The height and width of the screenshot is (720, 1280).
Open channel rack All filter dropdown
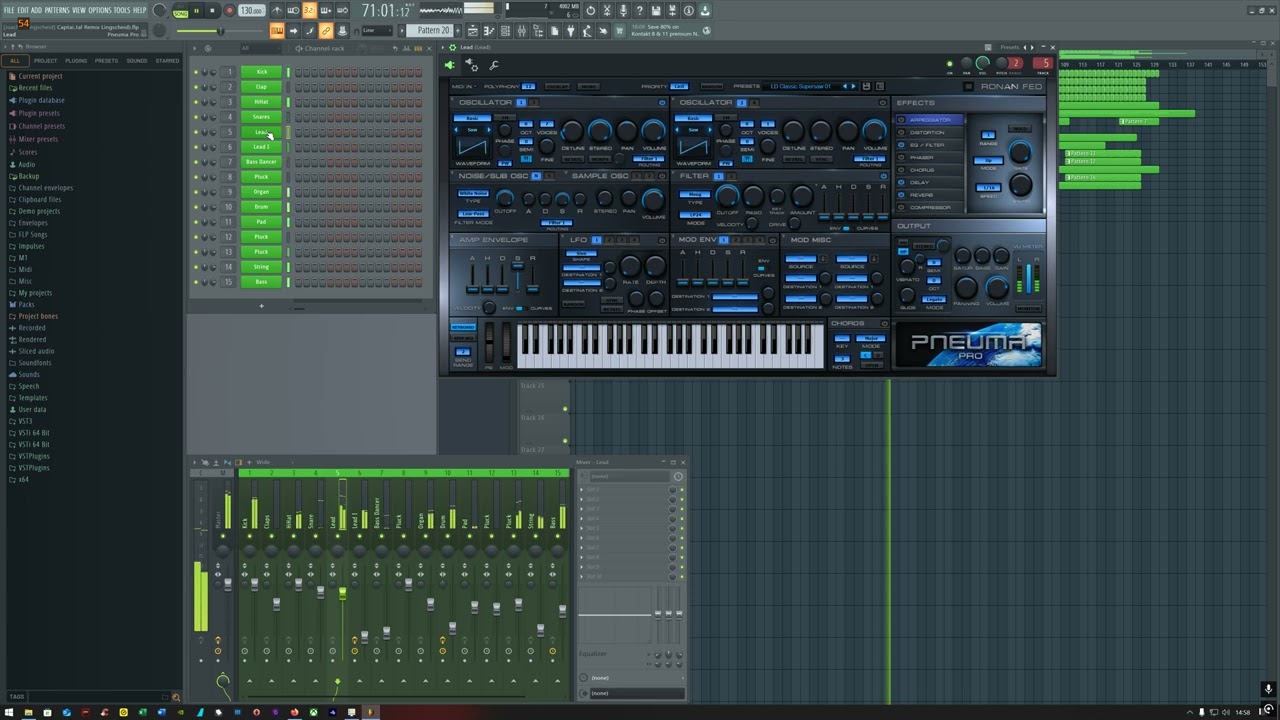pos(260,48)
